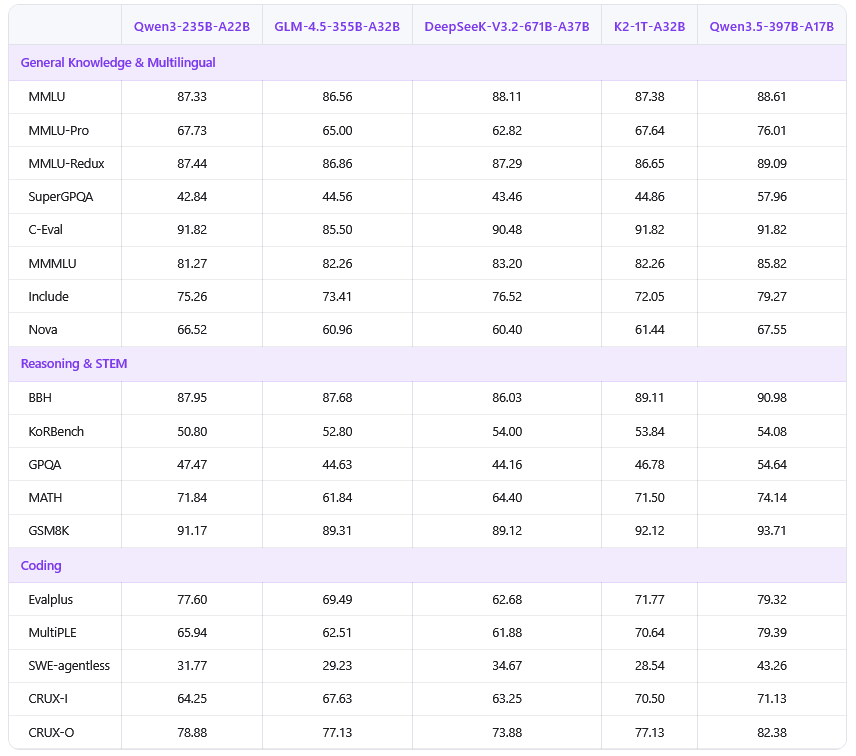Click MMLU-Pro value 65.00 under GLM-4.5
This screenshot has width=856, height=756.
coord(337,130)
